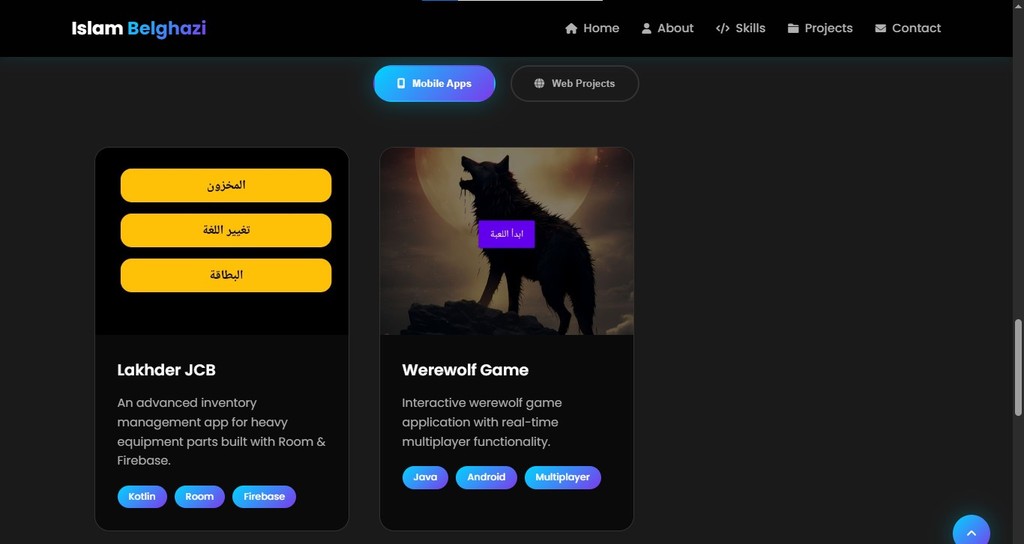Open the Lakhder JCB project title
Viewport: 1024px width, 544px height.
pos(167,370)
